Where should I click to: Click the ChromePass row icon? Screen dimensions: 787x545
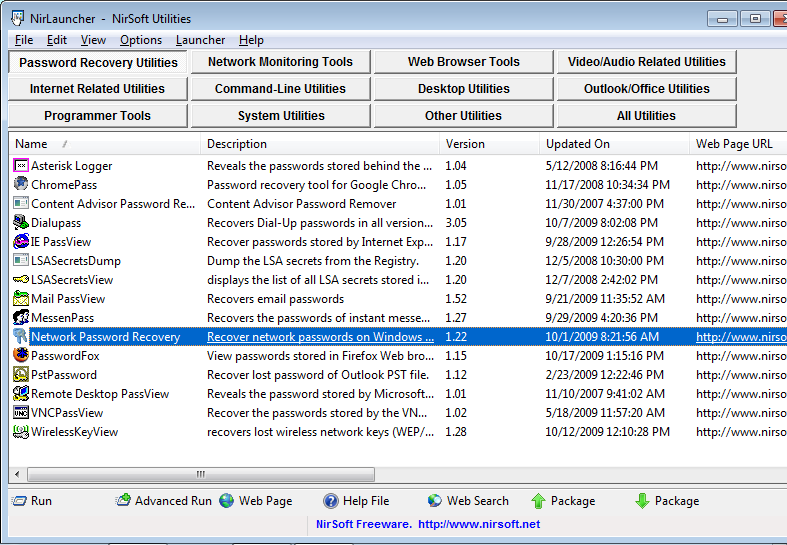pyautogui.click(x=21, y=184)
